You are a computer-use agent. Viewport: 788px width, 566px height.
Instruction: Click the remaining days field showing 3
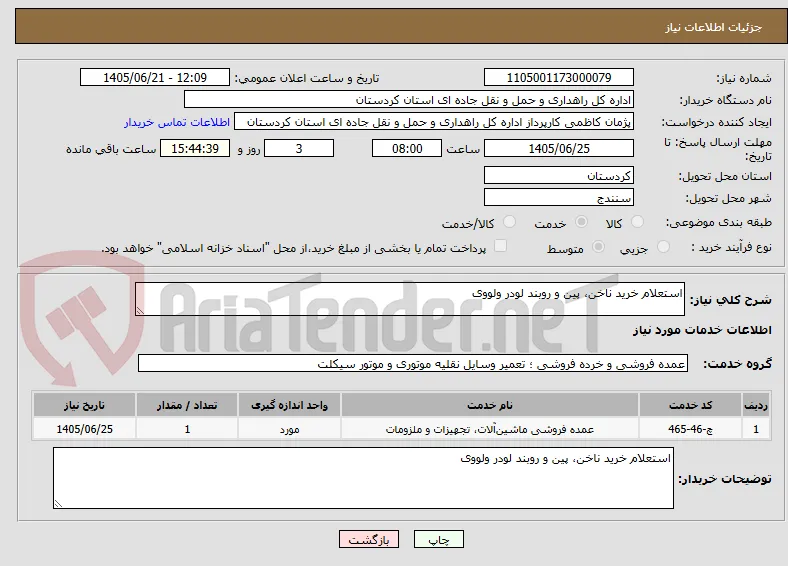click(x=299, y=148)
